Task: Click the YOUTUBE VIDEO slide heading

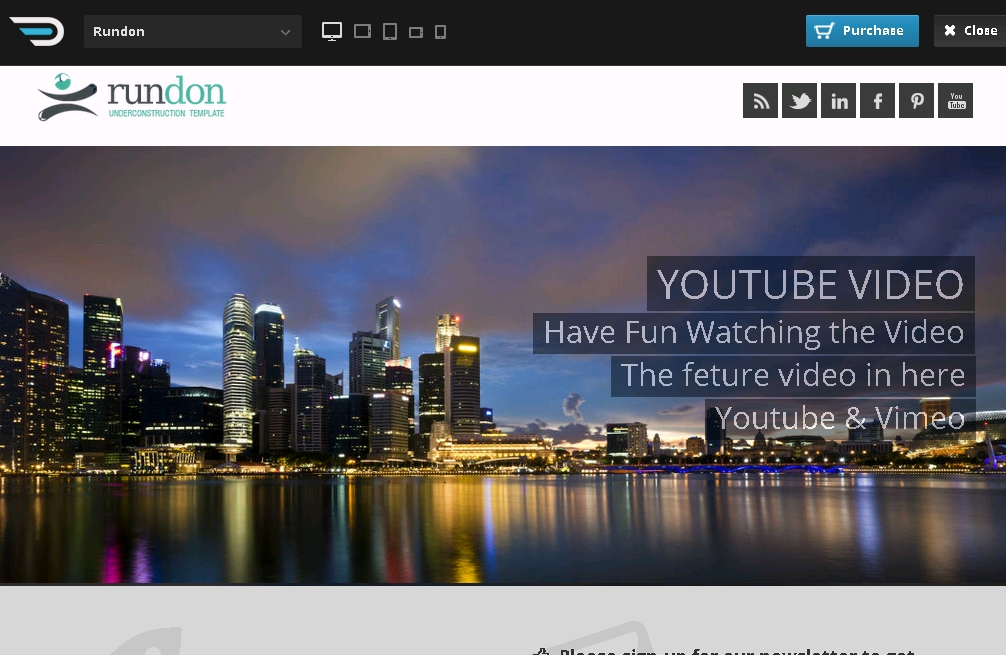Action: (810, 285)
